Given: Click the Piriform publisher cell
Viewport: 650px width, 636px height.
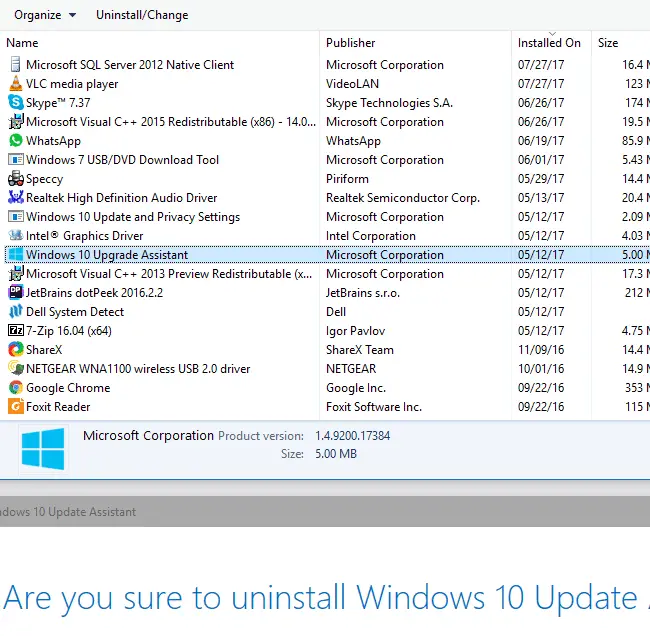Looking at the screenshot, I should [347, 179].
